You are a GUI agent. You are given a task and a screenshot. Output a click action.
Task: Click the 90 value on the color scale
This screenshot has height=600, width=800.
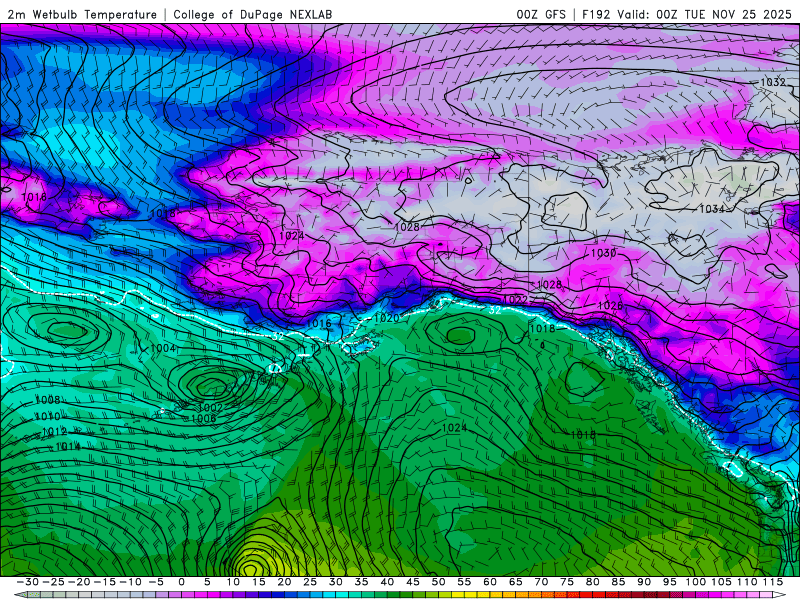(x=644, y=582)
